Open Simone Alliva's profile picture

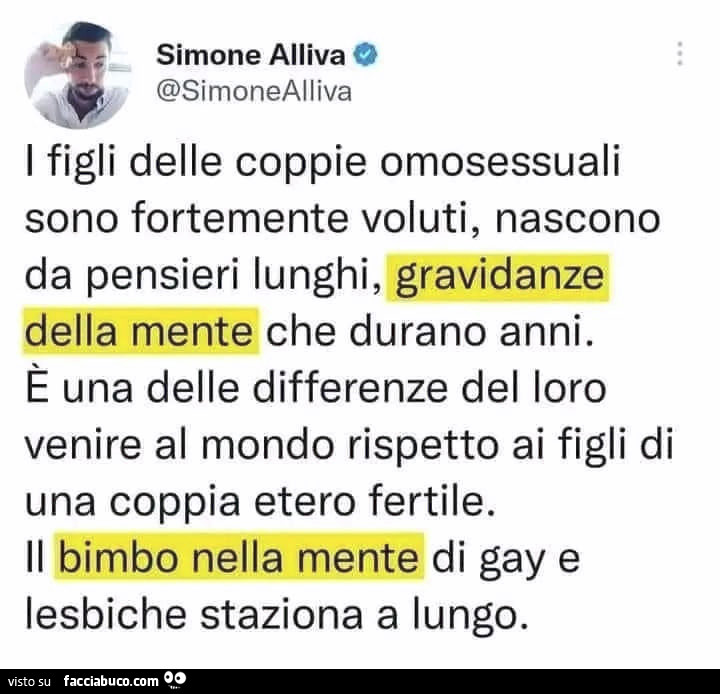pos(78,75)
